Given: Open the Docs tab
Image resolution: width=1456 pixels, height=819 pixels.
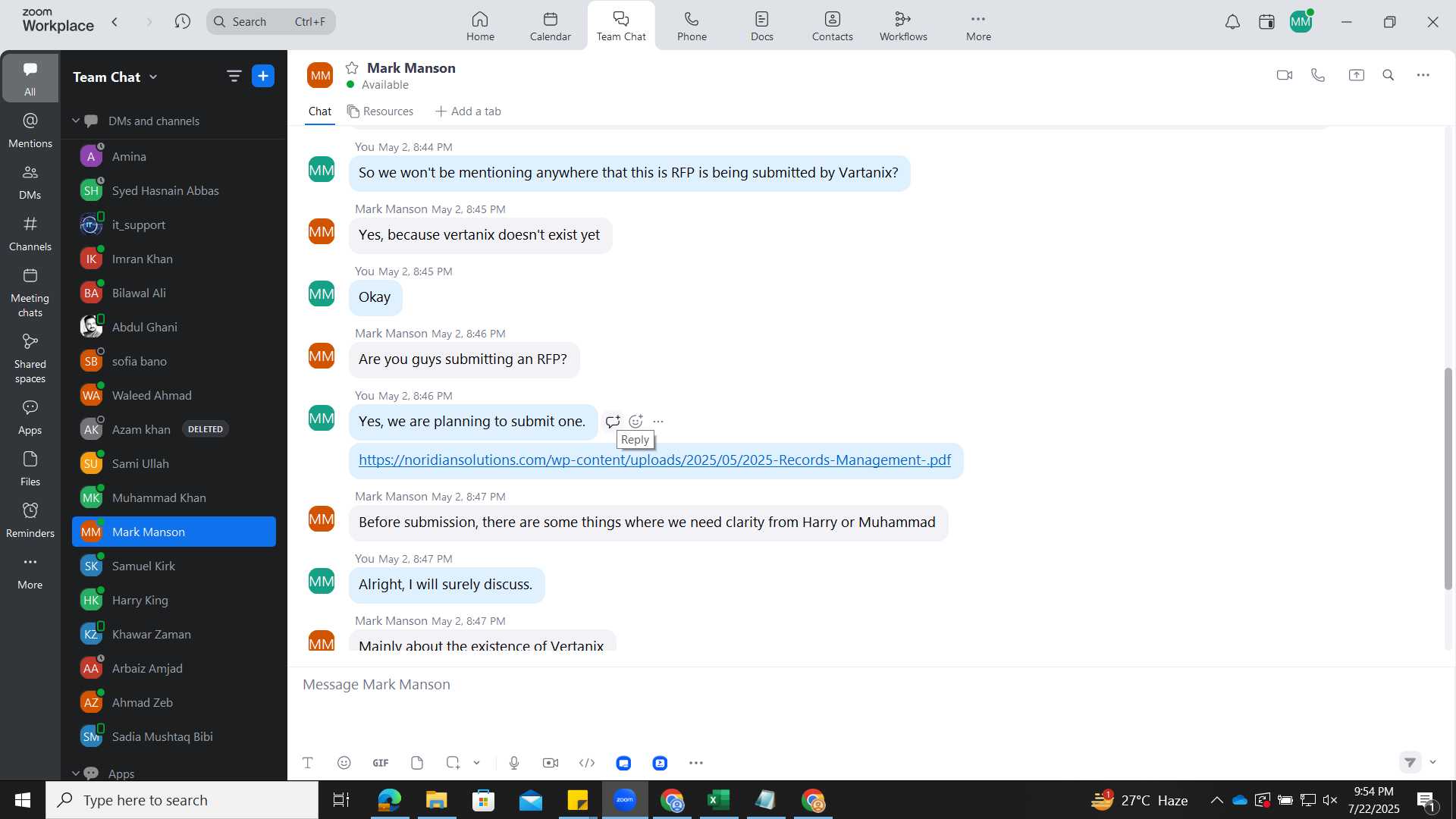Looking at the screenshot, I should pyautogui.click(x=762, y=26).
